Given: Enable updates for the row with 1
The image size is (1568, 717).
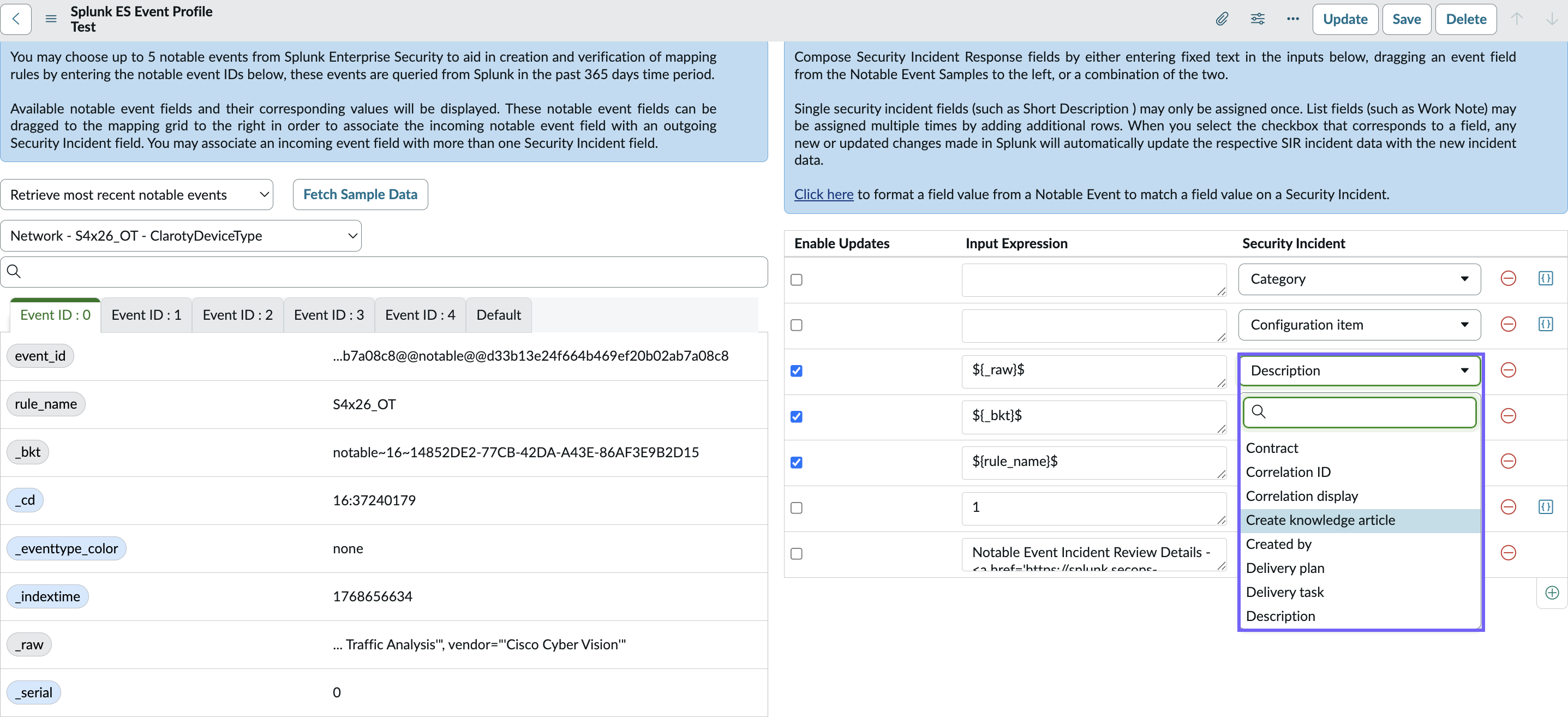Looking at the screenshot, I should coord(796,508).
